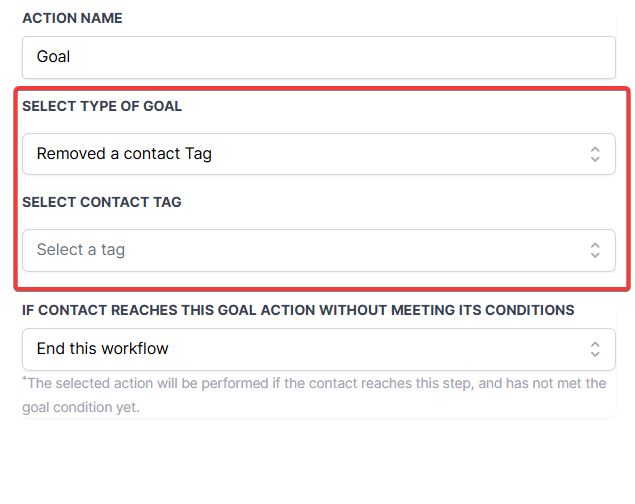Click the SELECT CONTACT TAG label

(102, 202)
